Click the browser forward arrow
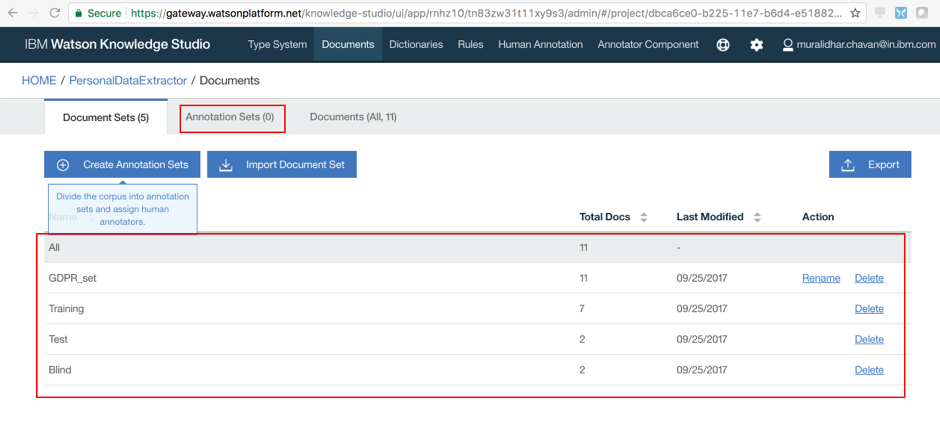The image size is (940, 425). [x=34, y=13]
